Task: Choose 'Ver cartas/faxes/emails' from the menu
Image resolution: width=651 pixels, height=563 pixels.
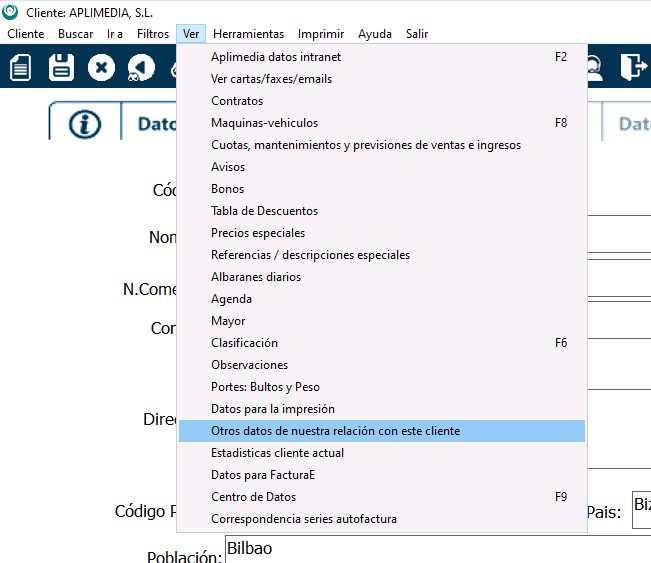Action: [x=271, y=79]
